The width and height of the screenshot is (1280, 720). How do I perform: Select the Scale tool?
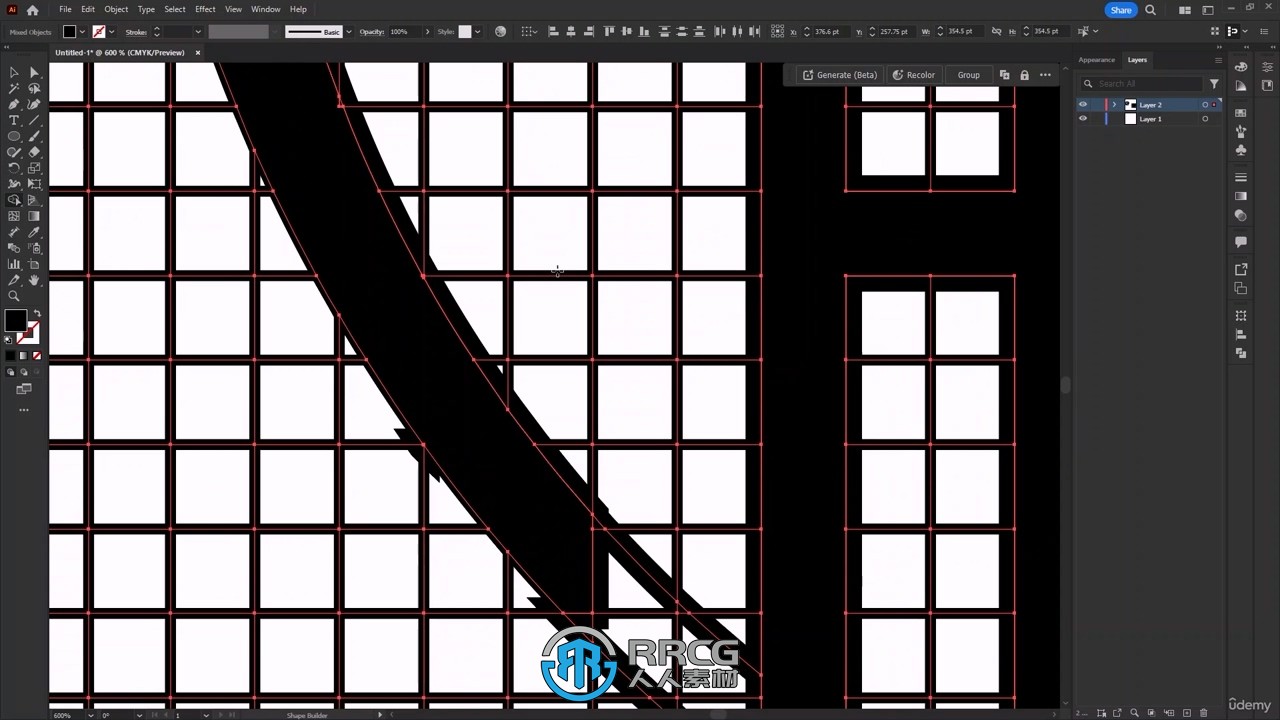click(x=34, y=168)
